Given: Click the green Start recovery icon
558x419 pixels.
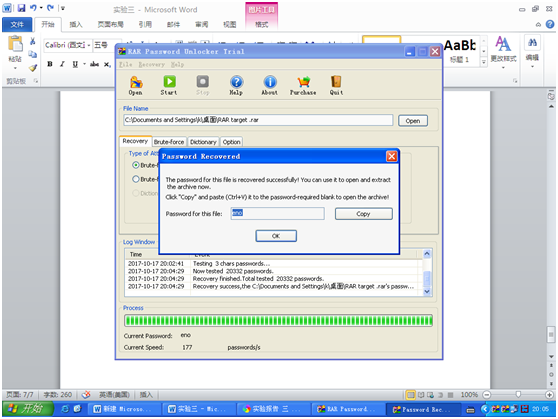Looking at the screenshot, I should (x=169, y=85).
